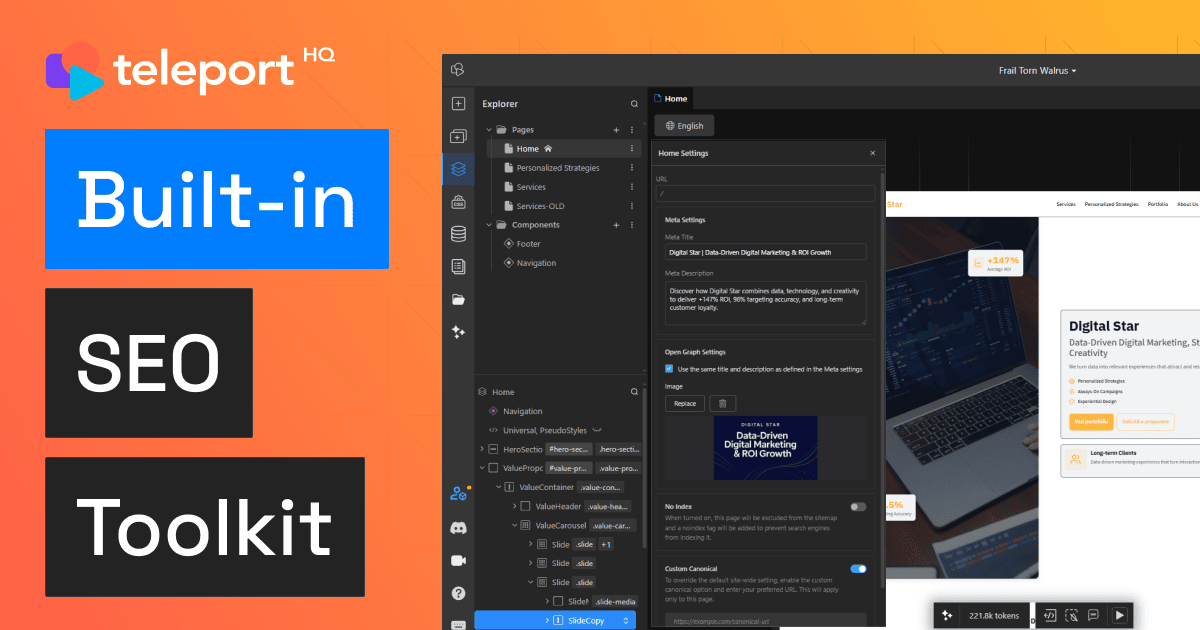Open the AI sparkle sidebar icon
The image size is (1200, 630).
click(x=458, y=331)
